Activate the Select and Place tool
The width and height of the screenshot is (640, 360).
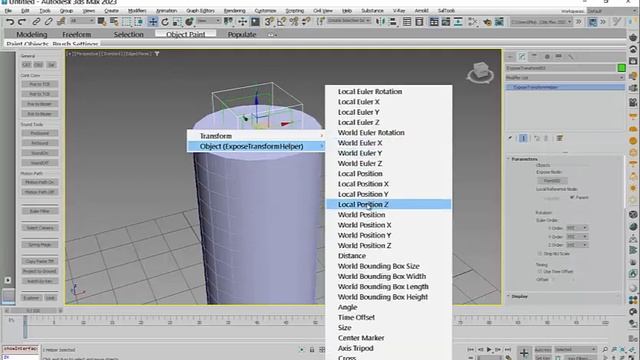point(189,22)
